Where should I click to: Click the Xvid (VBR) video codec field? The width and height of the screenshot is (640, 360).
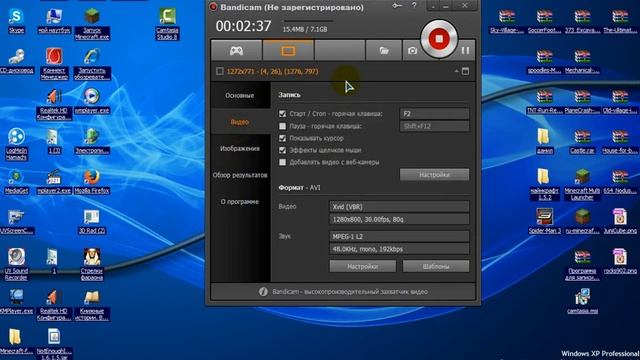(399, 207)
